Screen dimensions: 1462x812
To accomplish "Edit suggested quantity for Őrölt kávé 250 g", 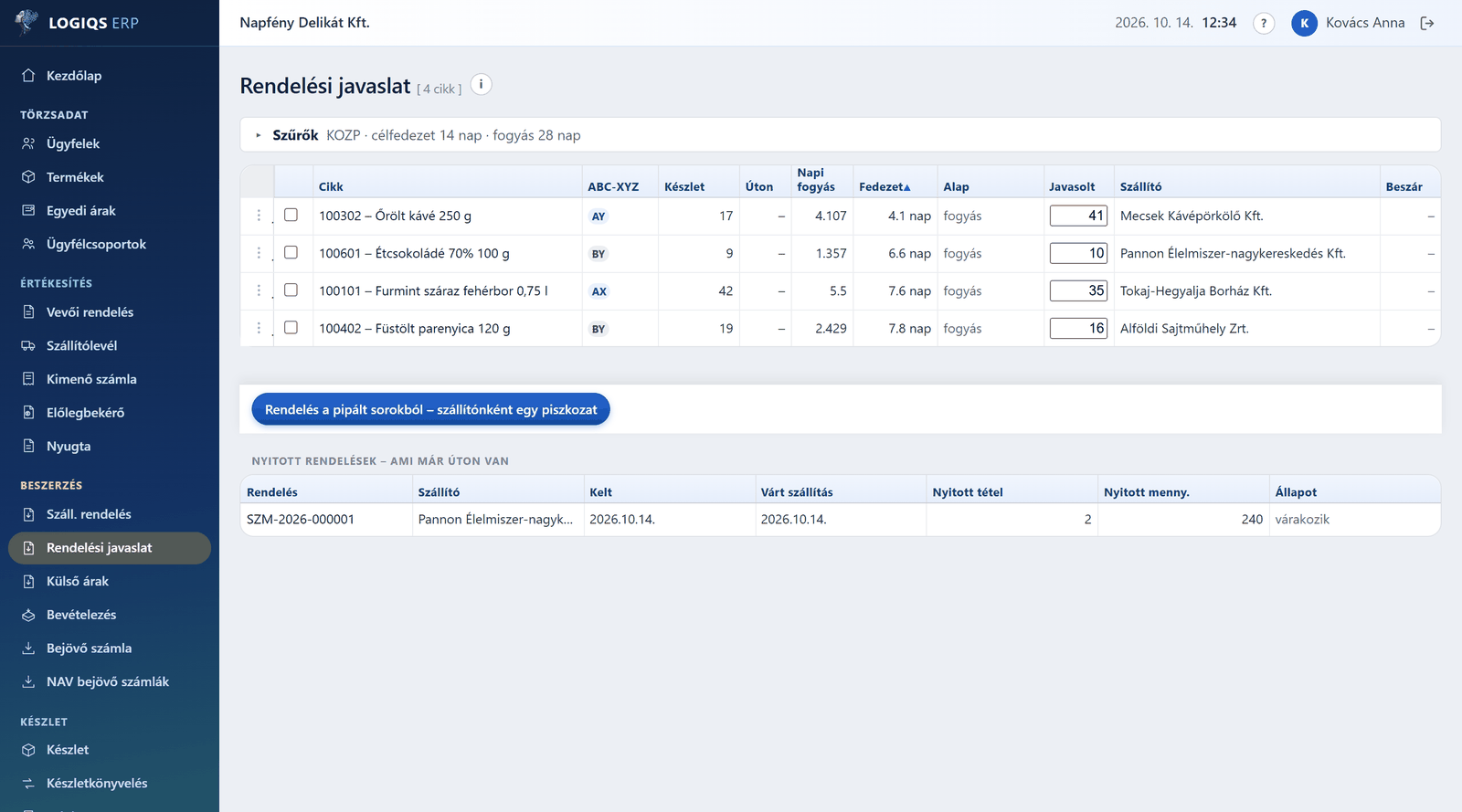I will tap(1078, 216).
